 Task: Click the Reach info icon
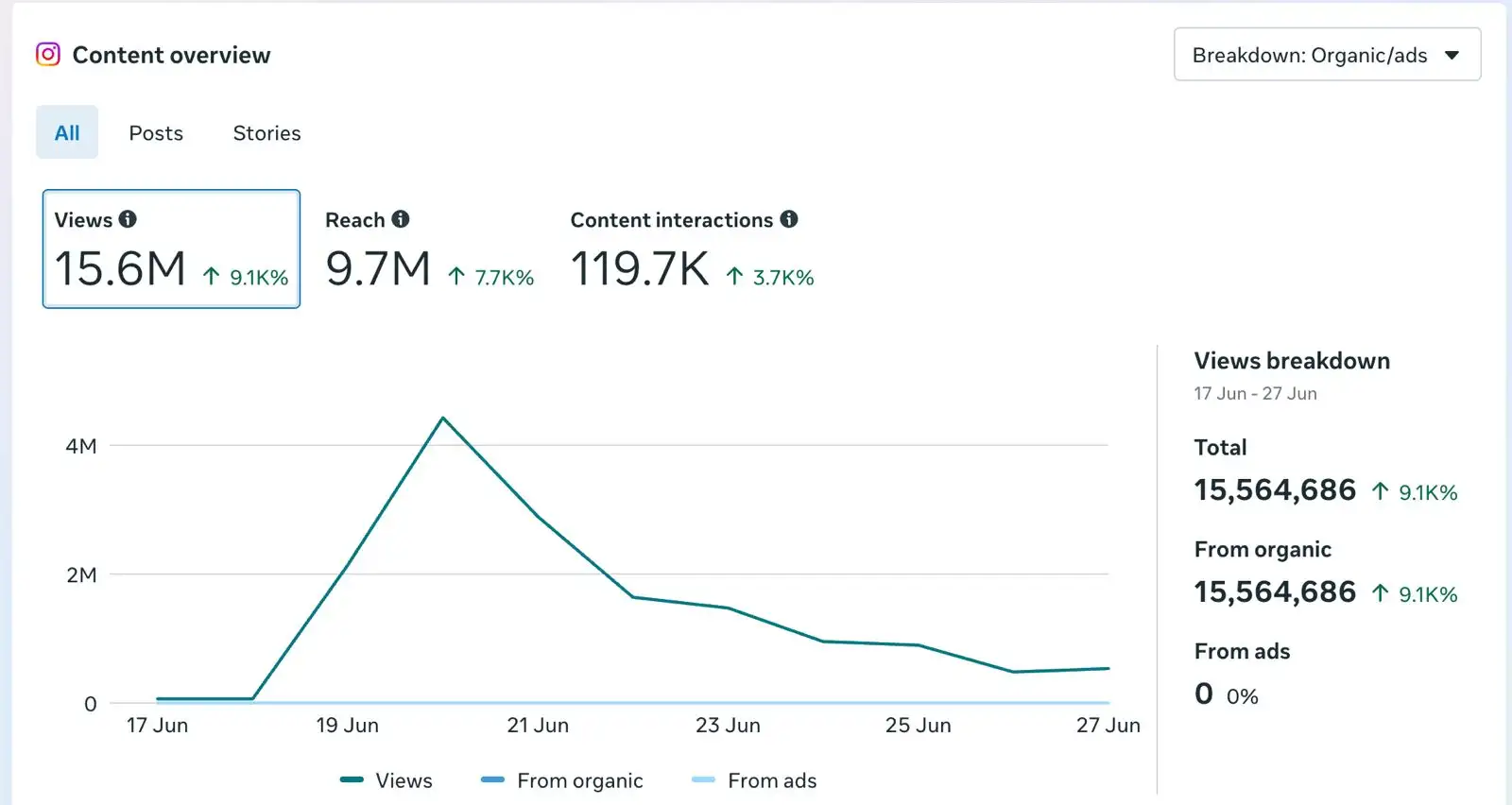click(401, 219)
